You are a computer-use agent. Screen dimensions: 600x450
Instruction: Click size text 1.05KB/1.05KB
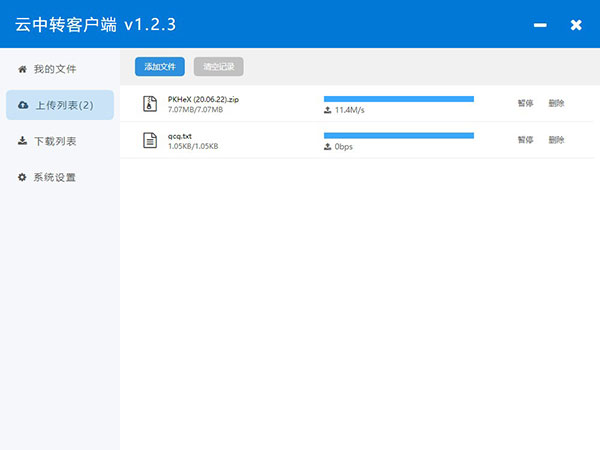tap(193, 146)
